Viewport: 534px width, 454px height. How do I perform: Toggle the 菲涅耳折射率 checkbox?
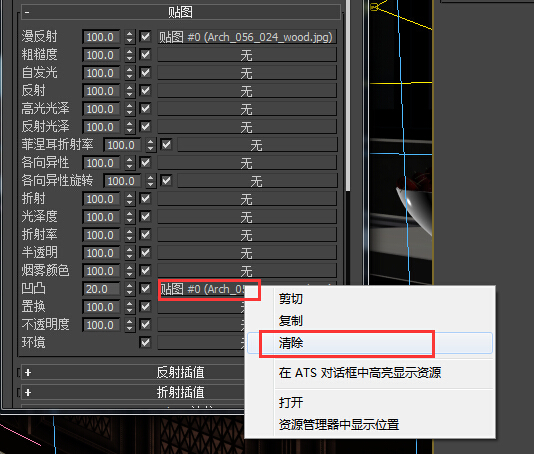pyautogui.click(x=166, y=144)
